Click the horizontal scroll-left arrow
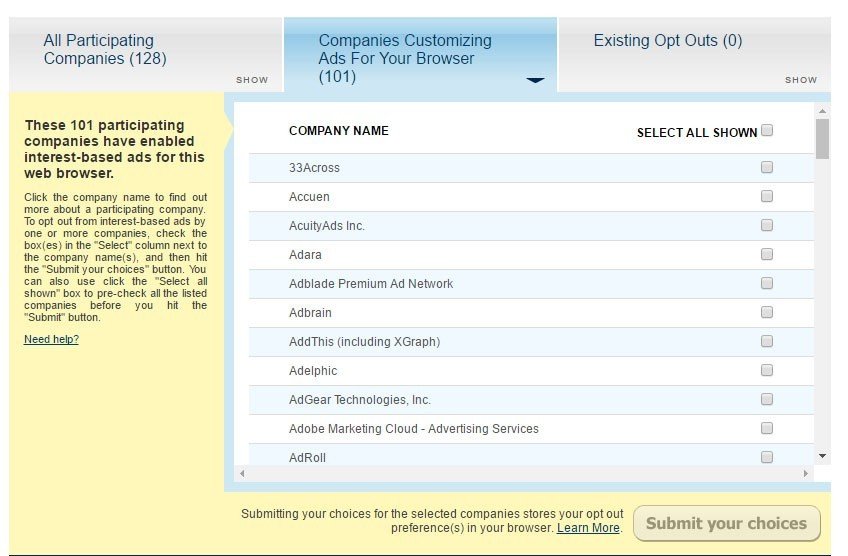This screenshot has height=556, width=848. [x=242, y=474]
